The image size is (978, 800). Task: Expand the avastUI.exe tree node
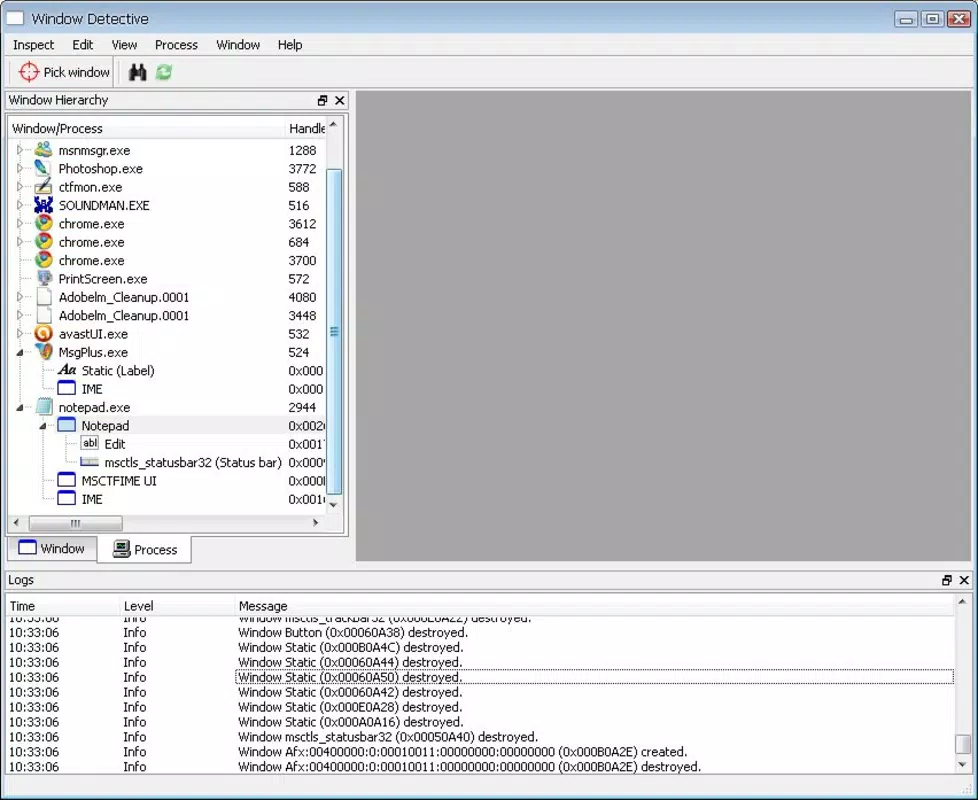click(x=20, y=334)
